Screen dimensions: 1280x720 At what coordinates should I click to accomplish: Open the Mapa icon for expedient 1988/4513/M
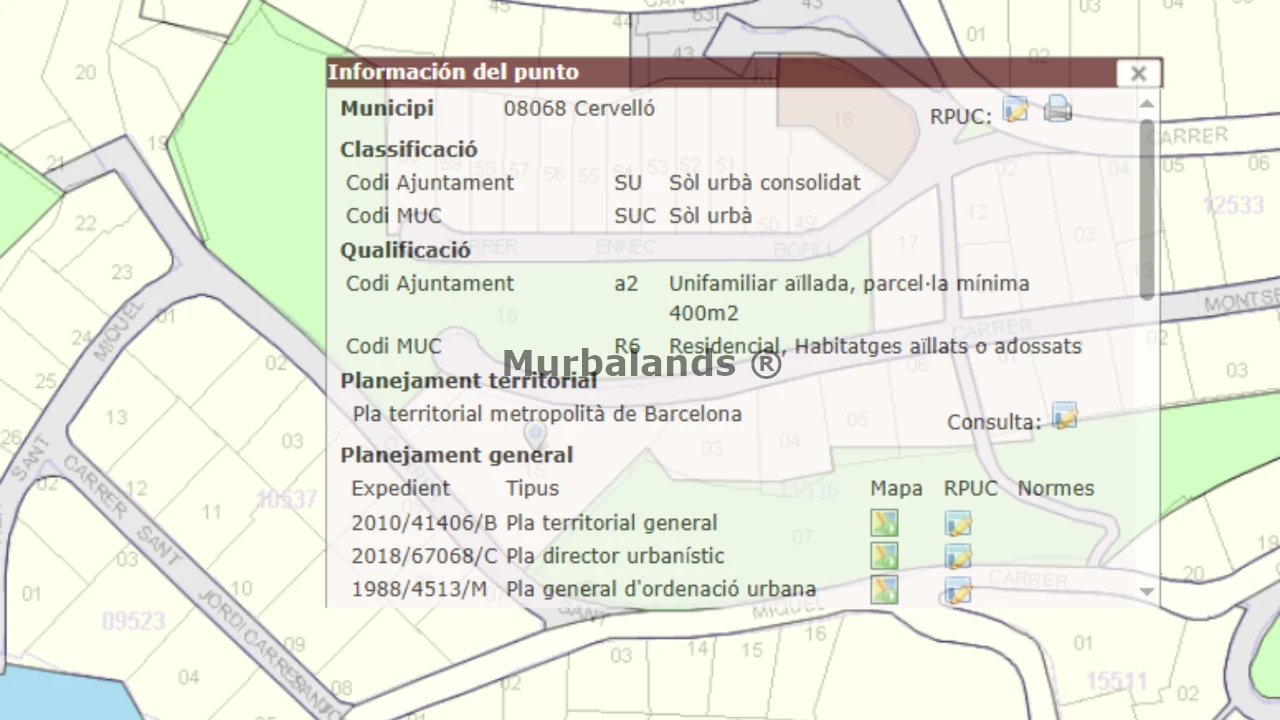pos(883,589)
